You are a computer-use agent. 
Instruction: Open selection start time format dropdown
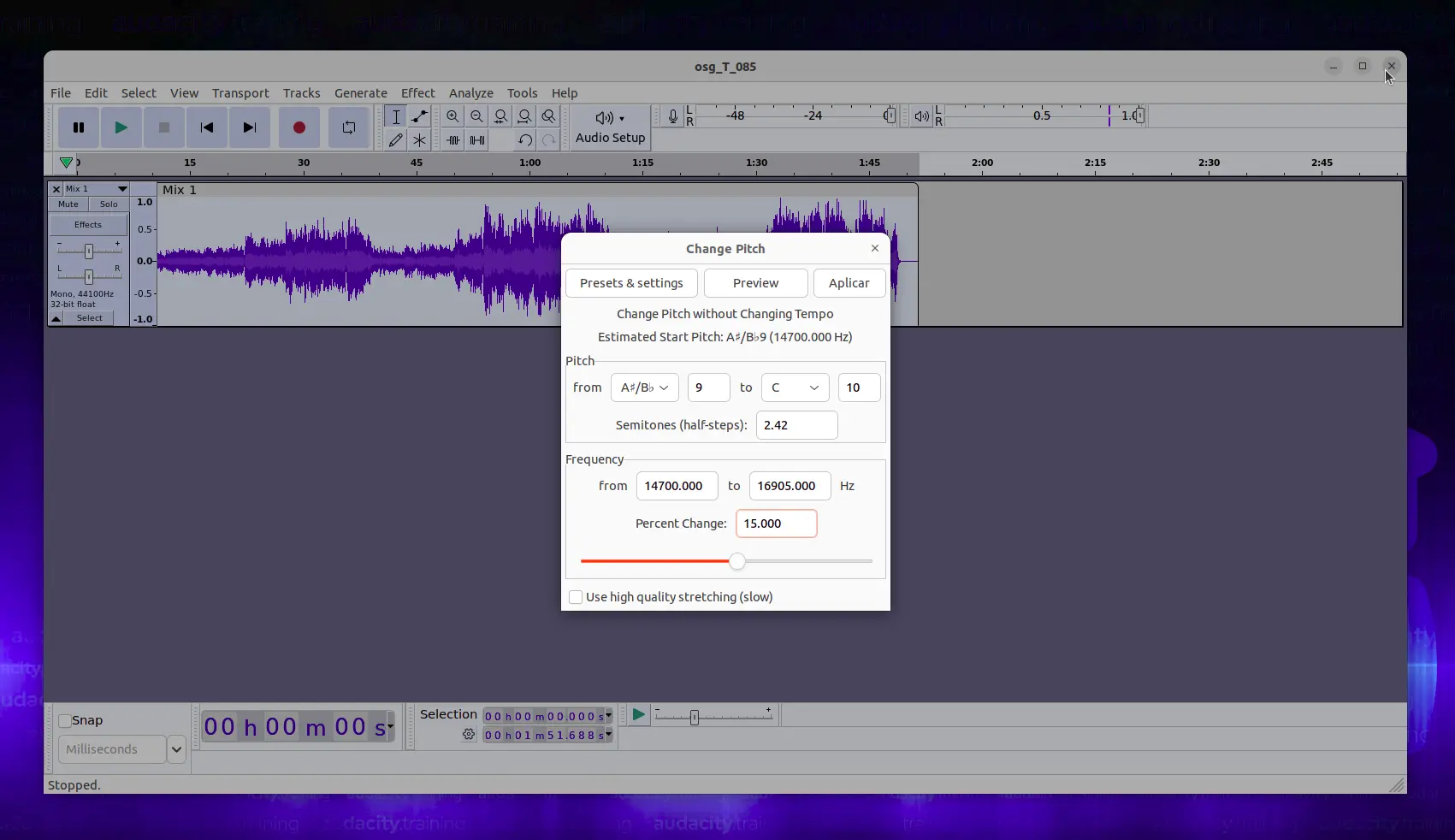(609, 716)
